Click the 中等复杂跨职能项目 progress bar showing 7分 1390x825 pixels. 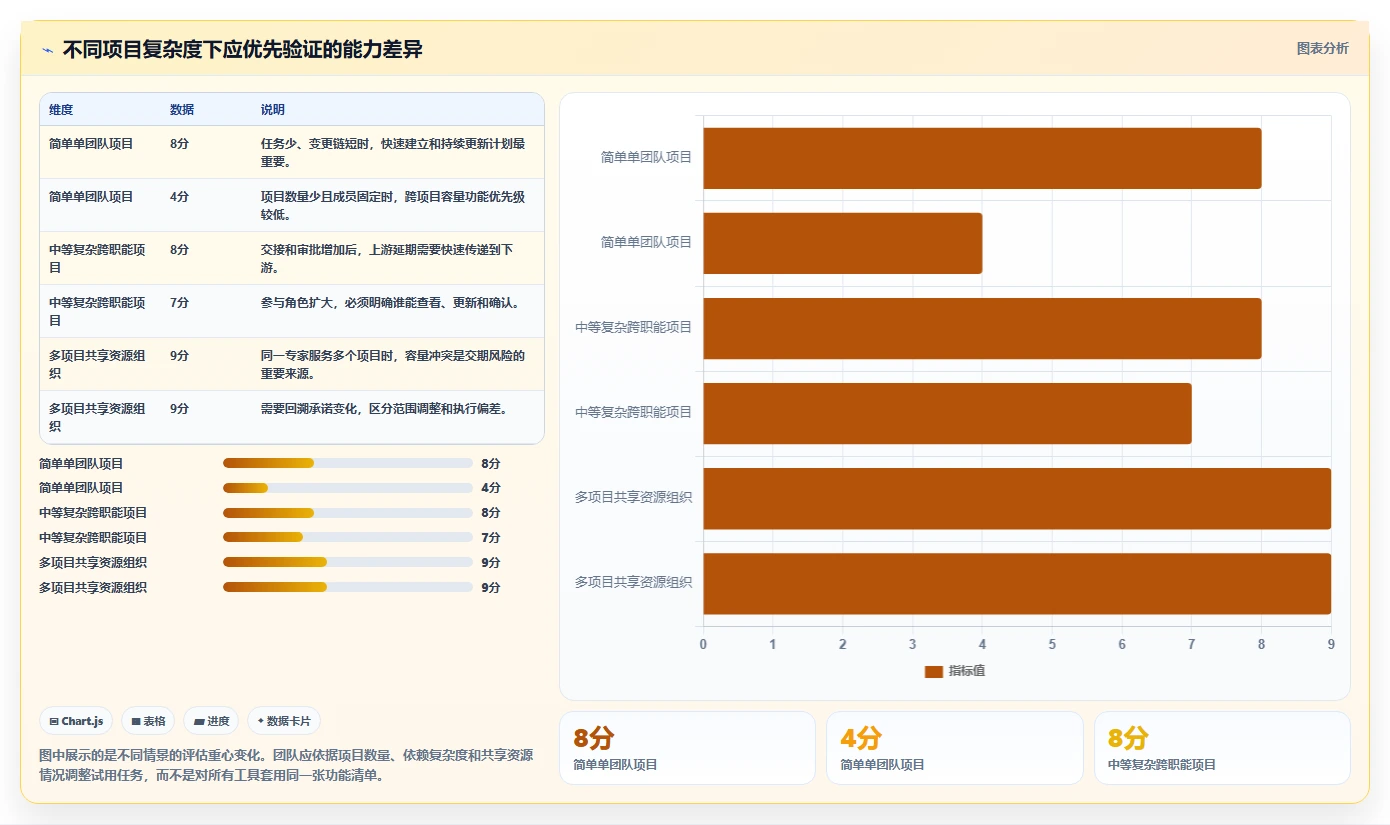click(347, 537)
